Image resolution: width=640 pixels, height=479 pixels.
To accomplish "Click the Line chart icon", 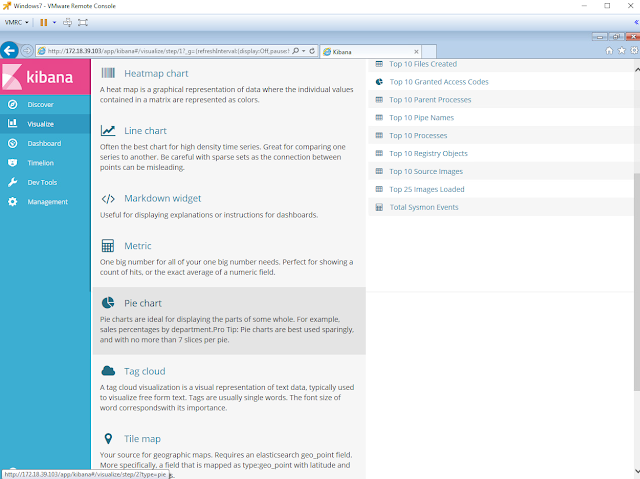I will 108,131.
